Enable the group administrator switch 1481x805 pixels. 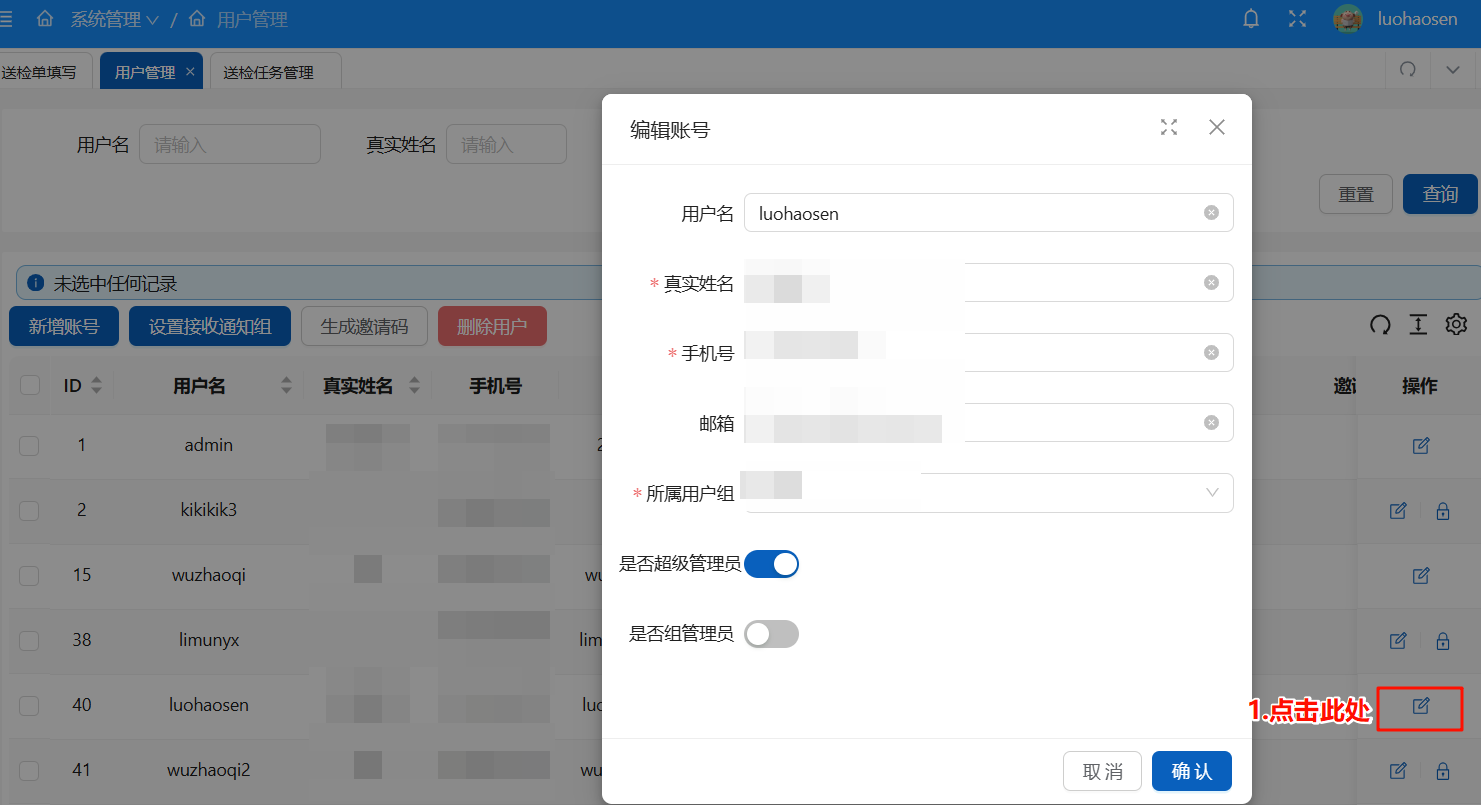tap(771, 634)
